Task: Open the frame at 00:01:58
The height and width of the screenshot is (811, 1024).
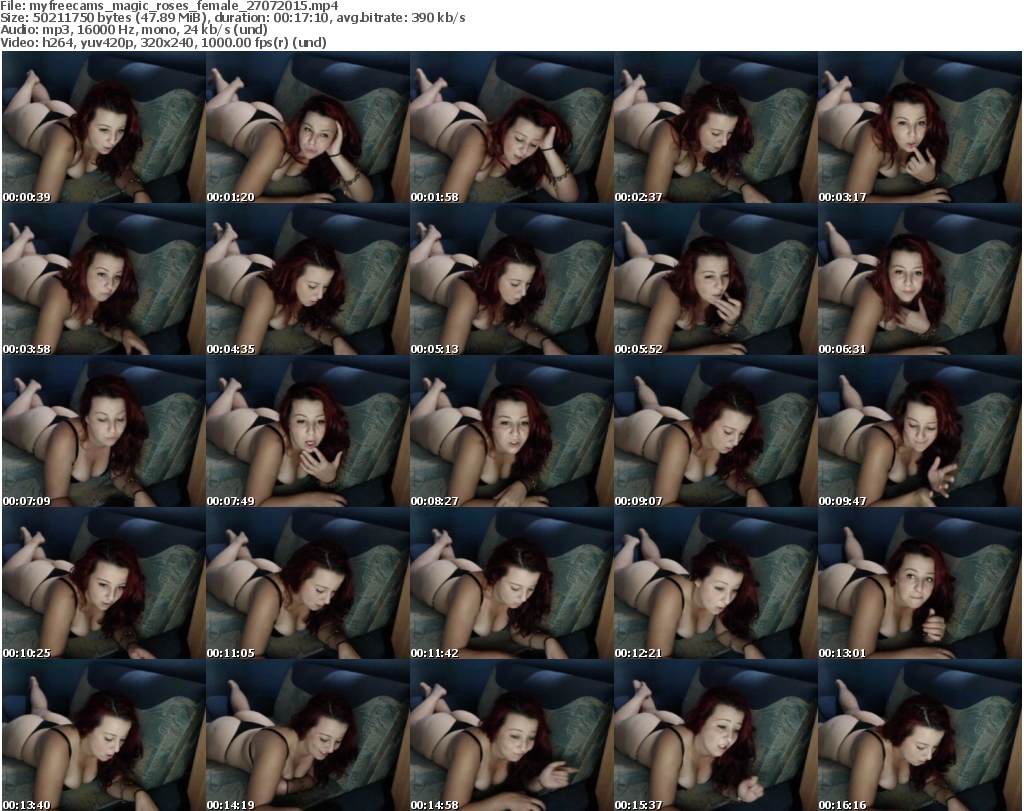Action: 511,127
